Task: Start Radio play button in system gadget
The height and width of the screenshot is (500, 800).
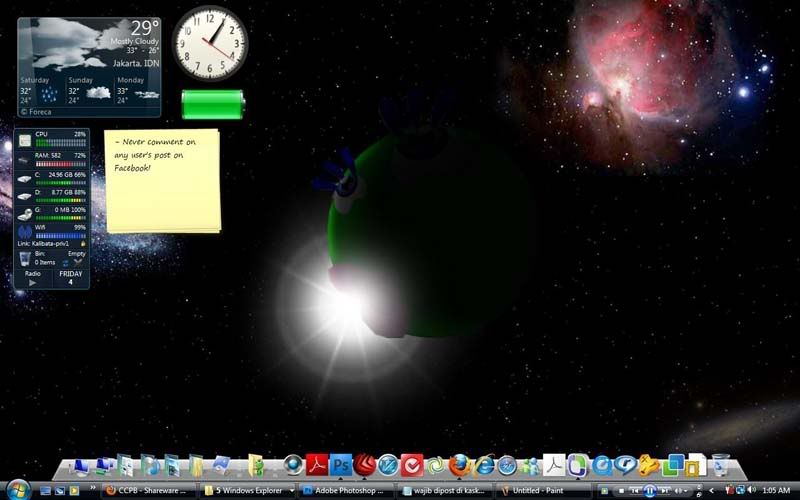Action: [33, 283]
